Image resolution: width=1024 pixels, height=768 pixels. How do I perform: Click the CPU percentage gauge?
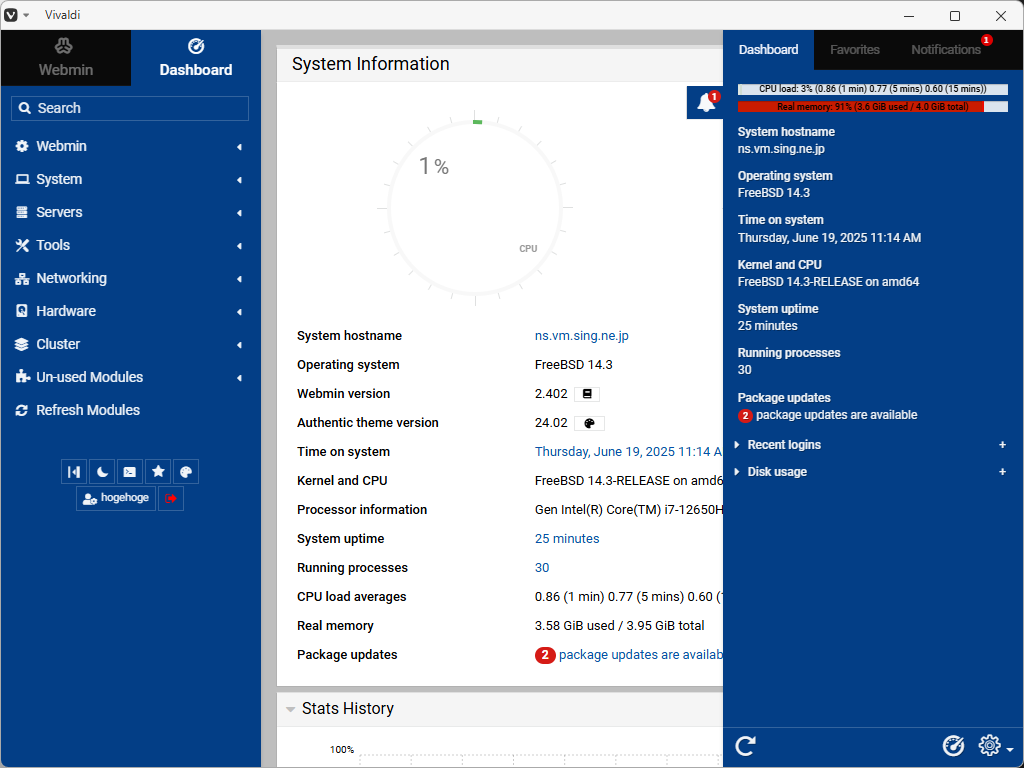(475, 208)
